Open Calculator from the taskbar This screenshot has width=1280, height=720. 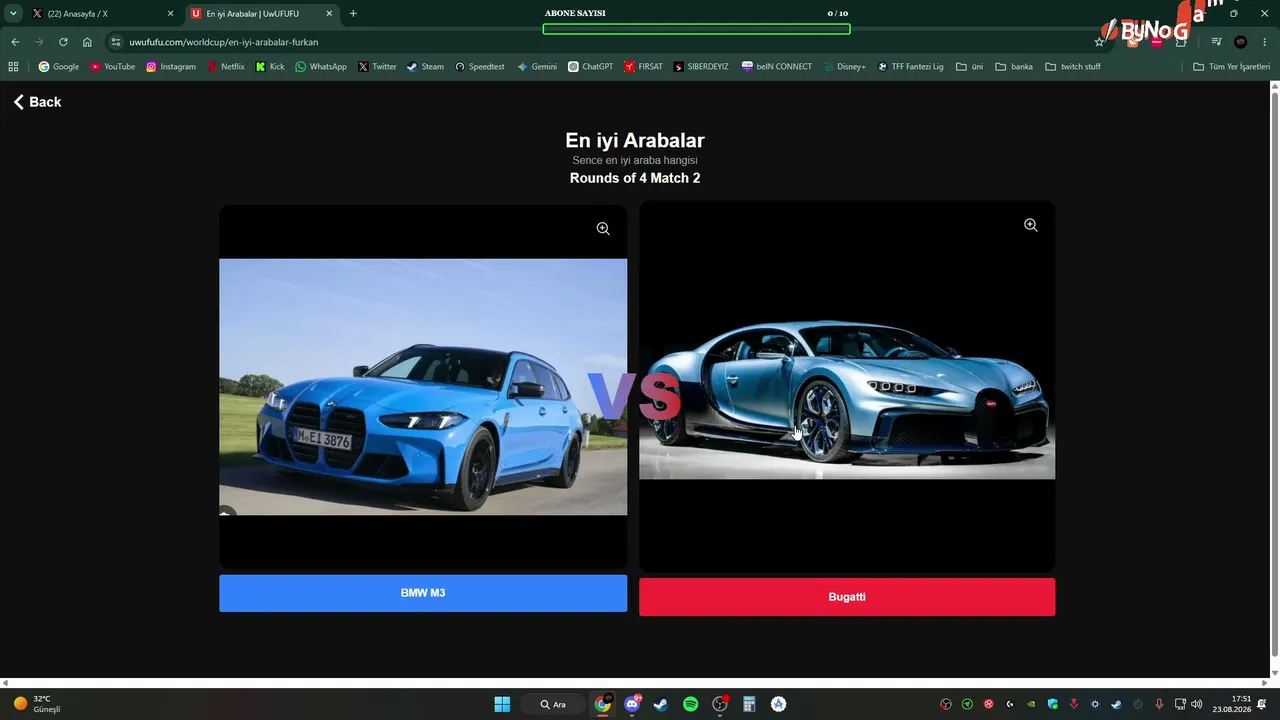click(x=749, y=704)
